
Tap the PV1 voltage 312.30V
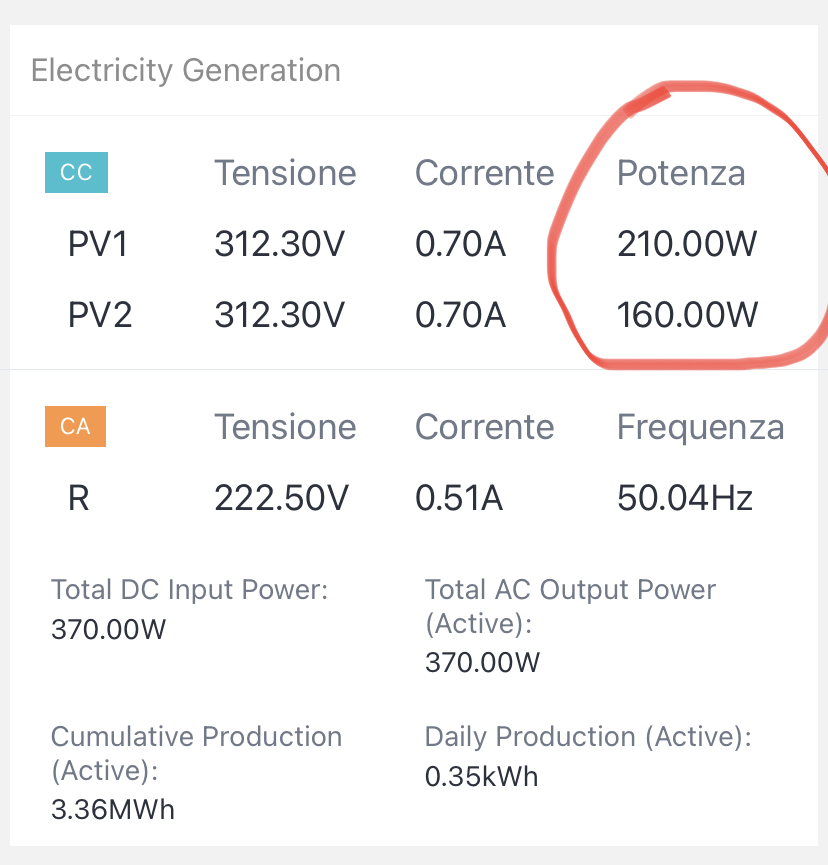(x=280, y=244)
